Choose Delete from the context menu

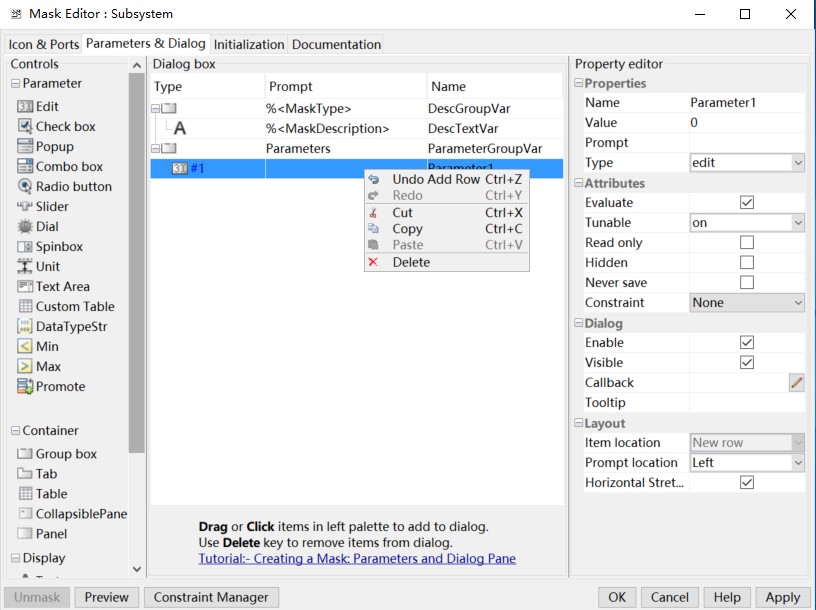point(447,262)
